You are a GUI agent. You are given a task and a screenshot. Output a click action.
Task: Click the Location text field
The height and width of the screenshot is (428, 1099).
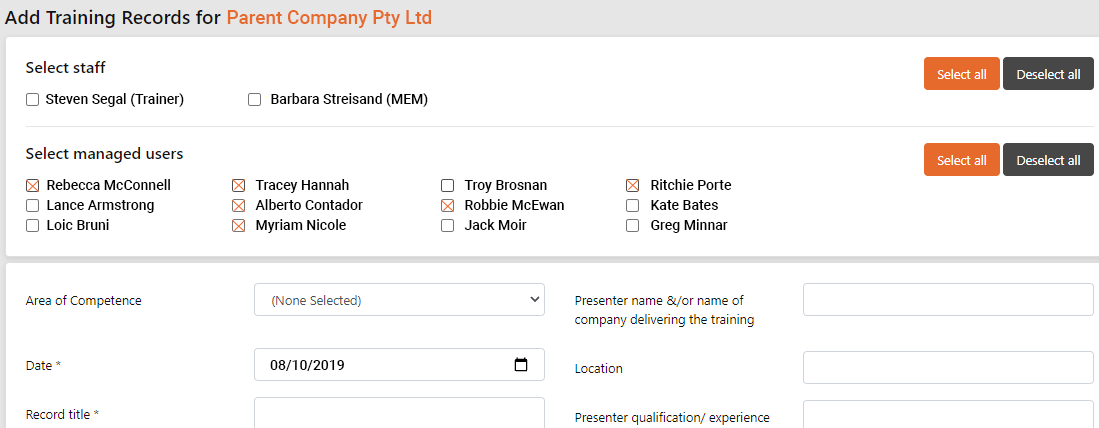pos(948,368)
